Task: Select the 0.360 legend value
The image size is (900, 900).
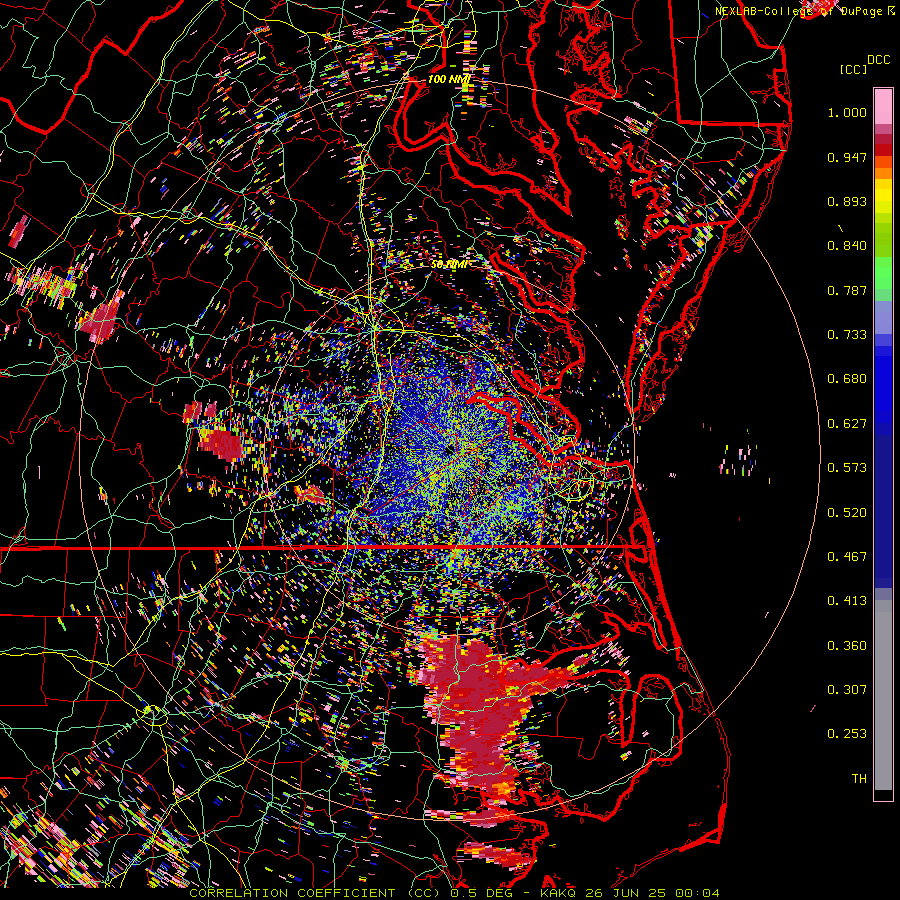Action: (847, 646)
